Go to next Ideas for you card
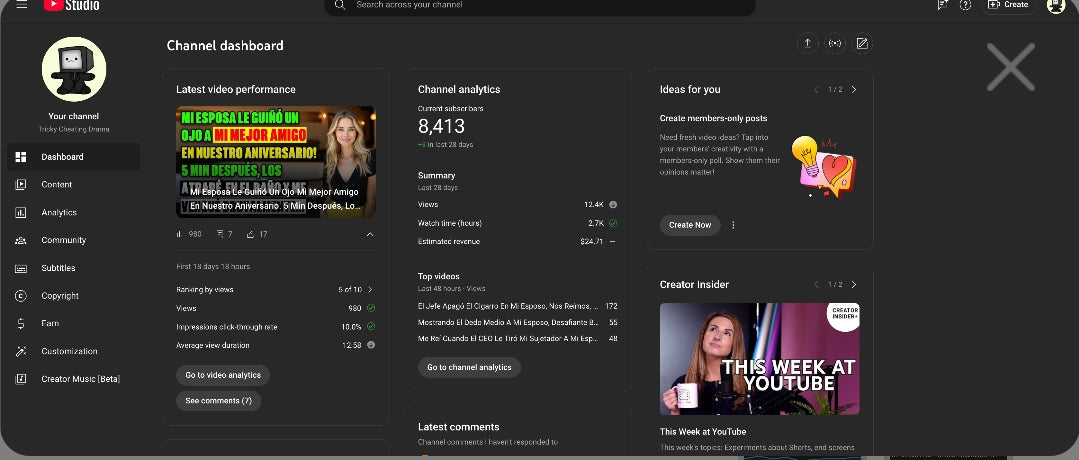This screenshot has width=1079, height=460. click(x=853, y=90)
